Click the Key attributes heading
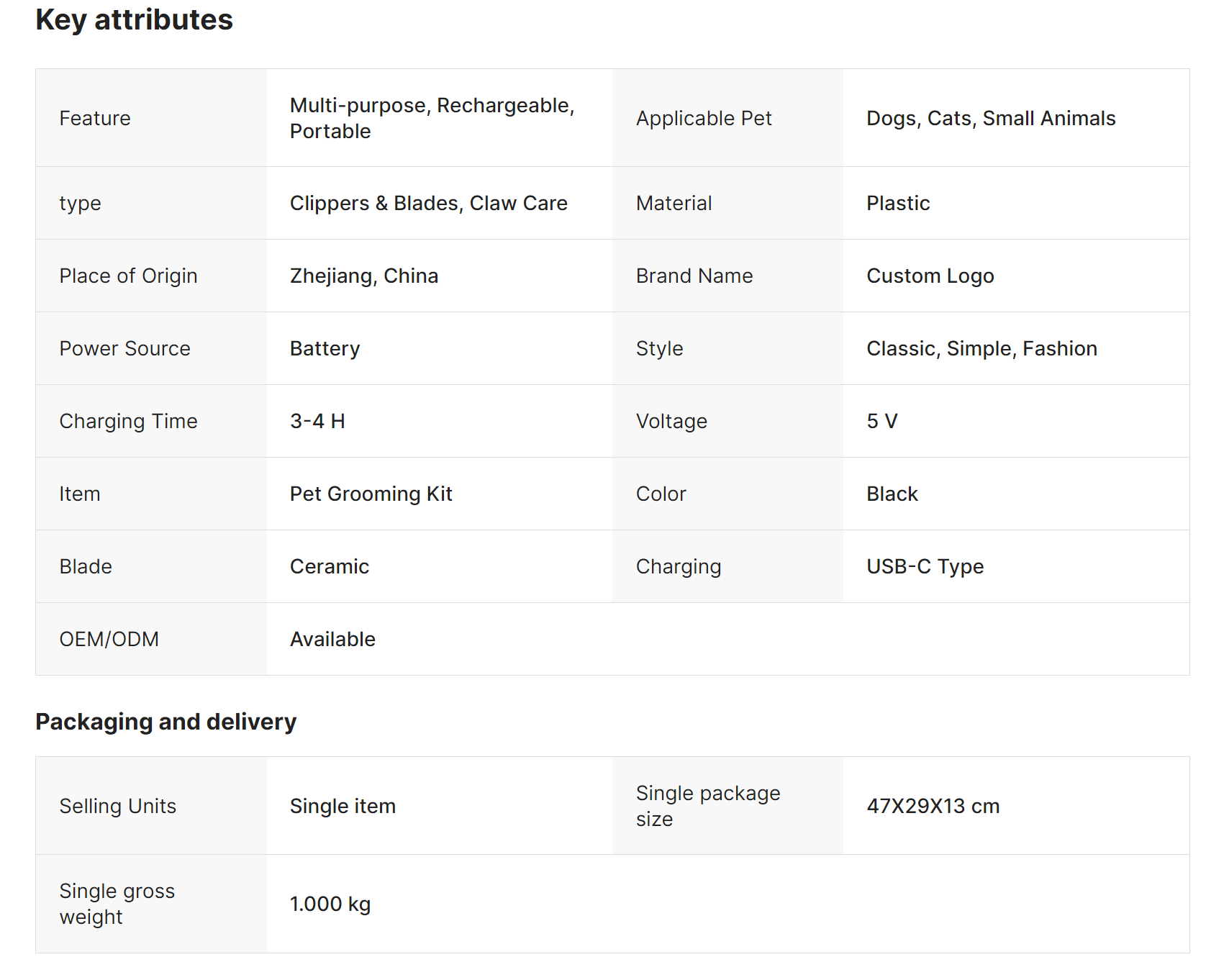The width and height of the screenshot is (1206, 980). pos(134,20)
